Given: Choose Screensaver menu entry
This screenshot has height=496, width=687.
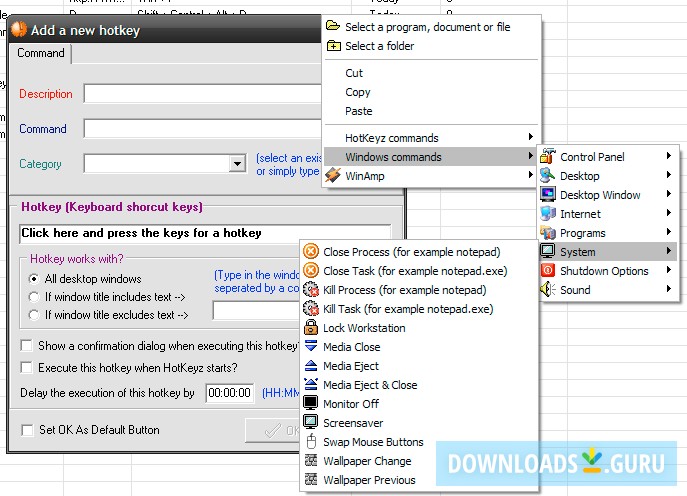Looking at the screenshot, I should point(419,423).
